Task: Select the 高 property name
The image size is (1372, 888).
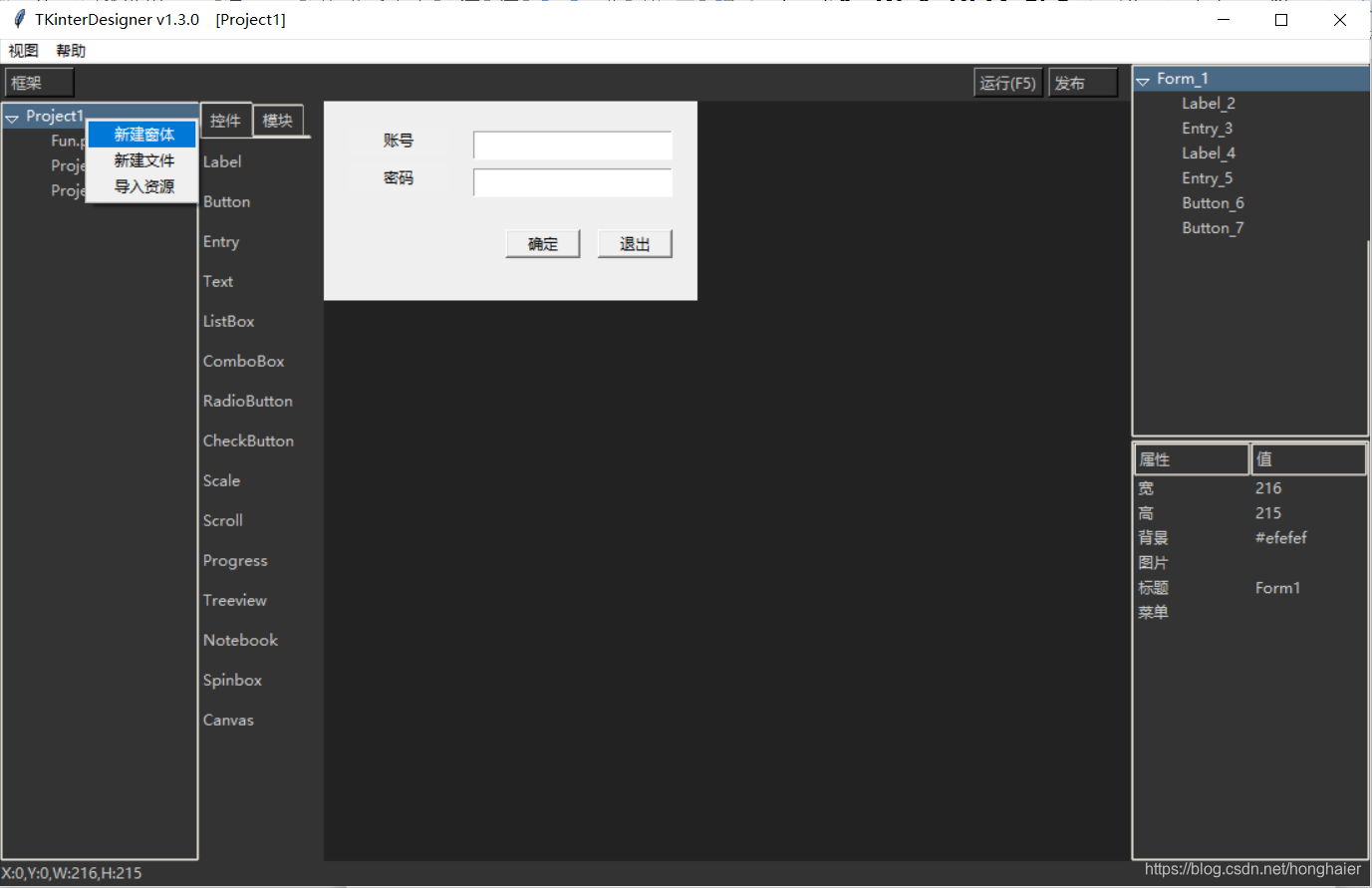Action: 1146,513
